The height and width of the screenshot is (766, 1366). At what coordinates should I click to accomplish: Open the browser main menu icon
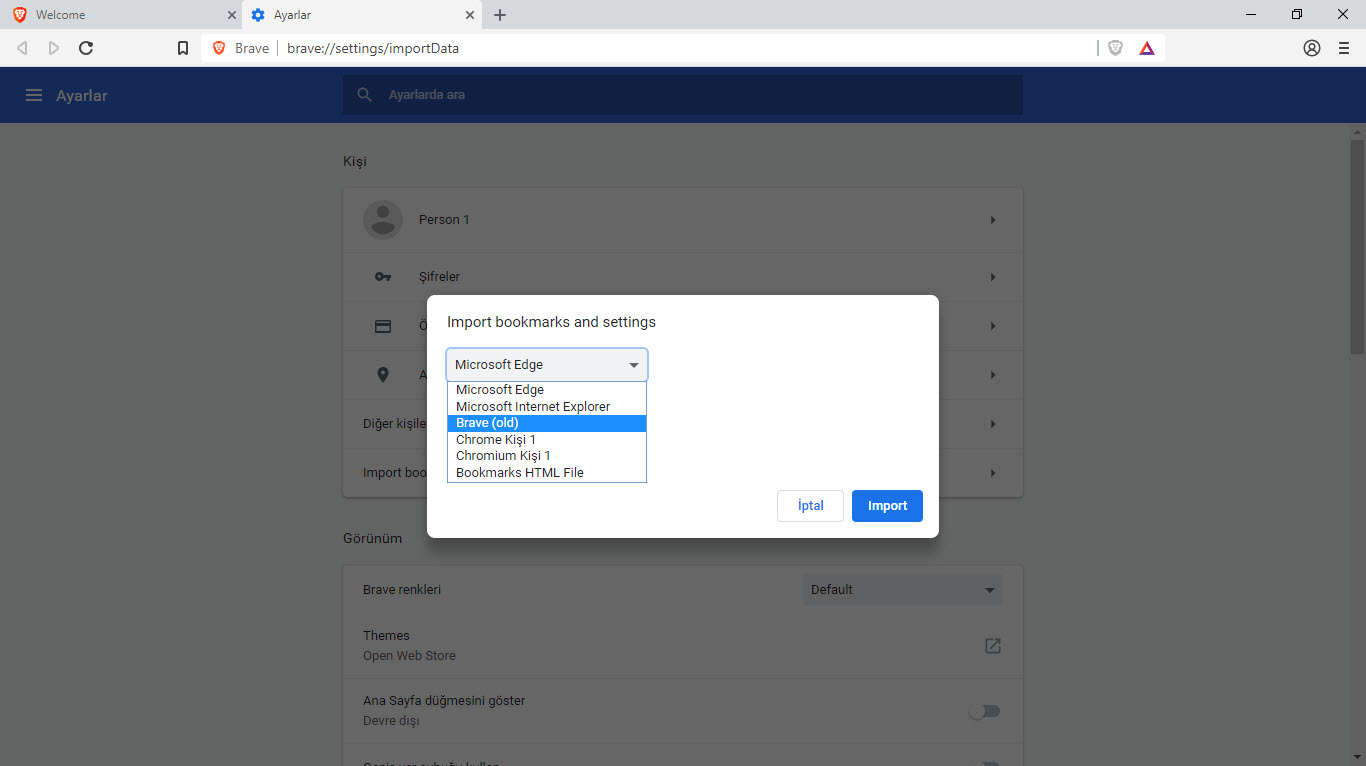[x=1344, y=48]
